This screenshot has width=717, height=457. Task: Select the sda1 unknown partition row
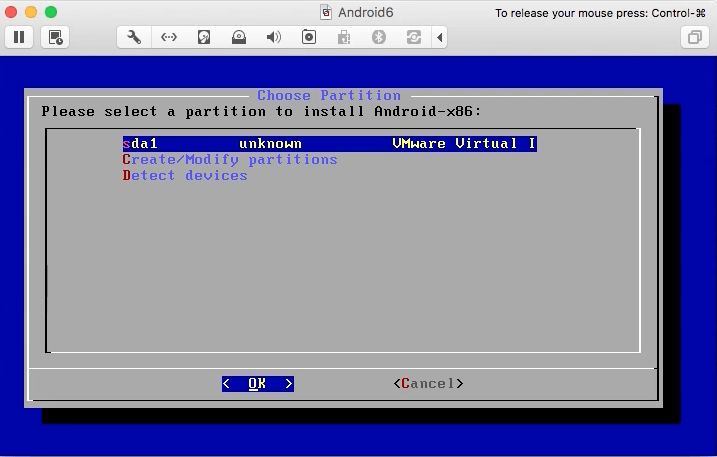(330, 144)
